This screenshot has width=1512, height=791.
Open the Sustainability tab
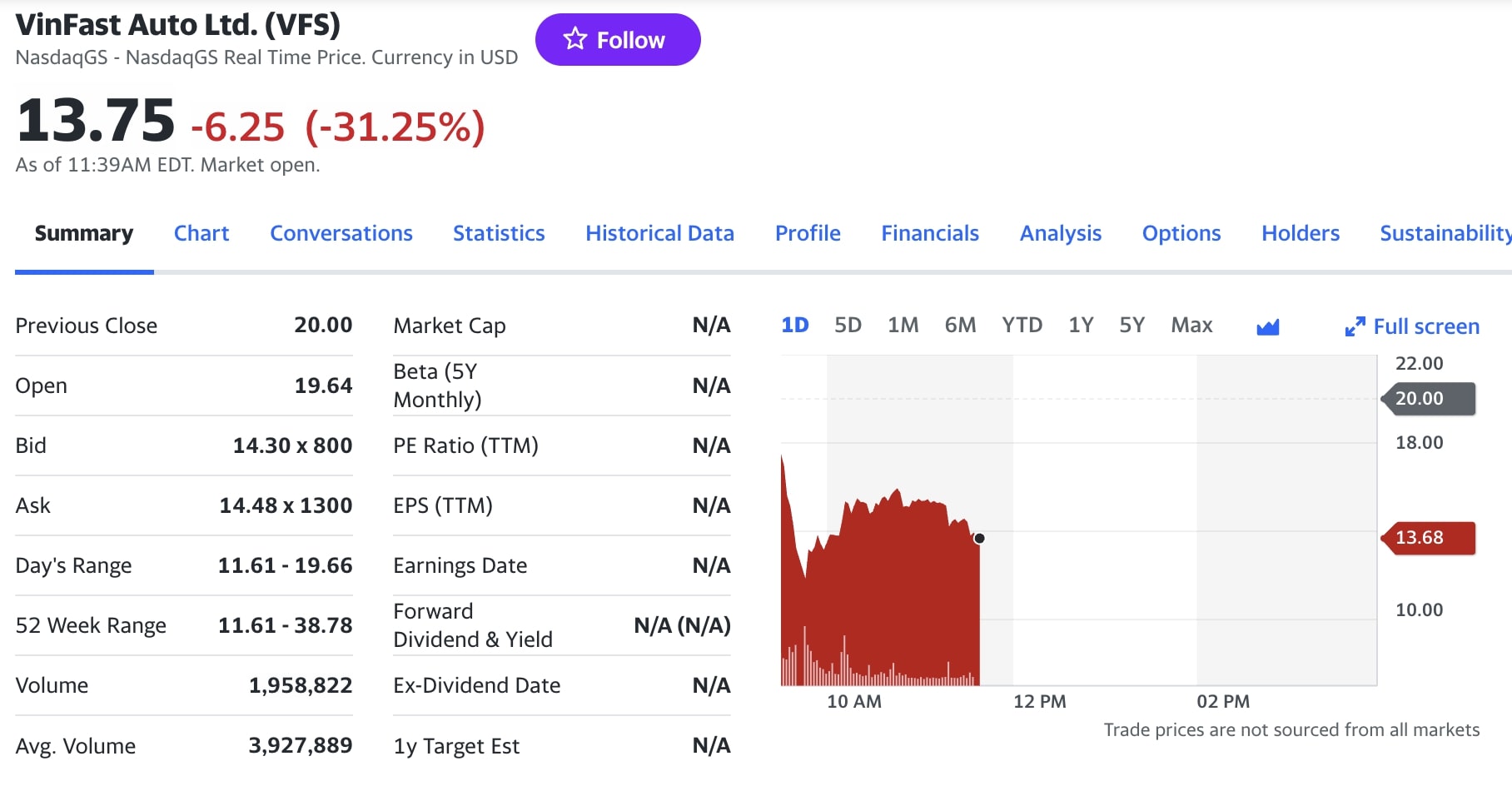(1445, 233)
